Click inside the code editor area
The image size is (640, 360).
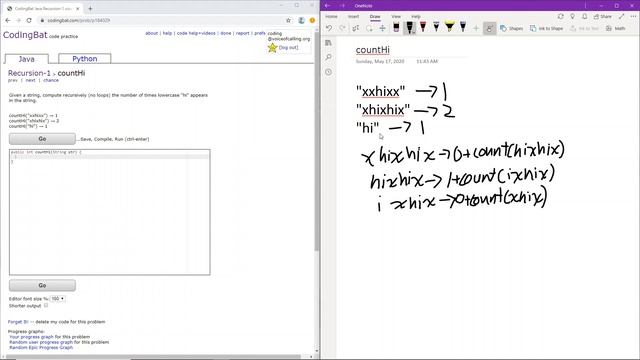(x=109, y=212)
